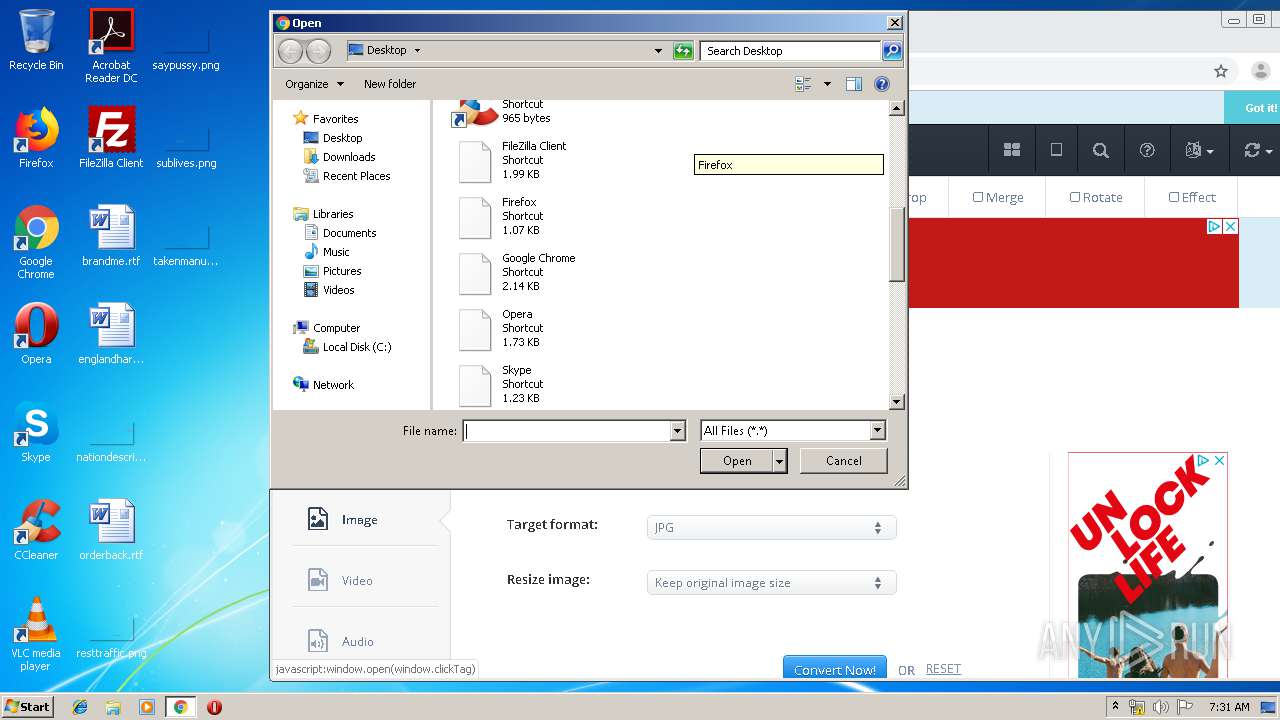Open language dropdown in website toolbar
The image size is (1280, 720).
pos(1199,150)
